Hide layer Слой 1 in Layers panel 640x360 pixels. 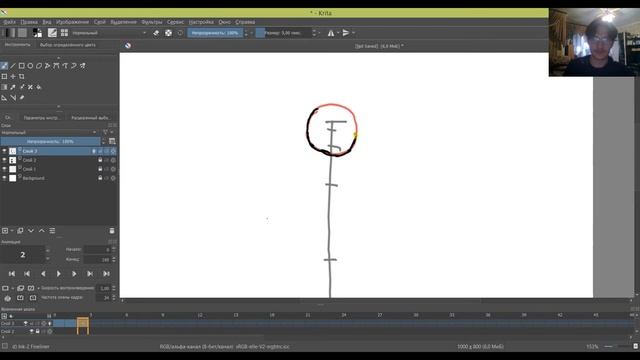point(4,169)
